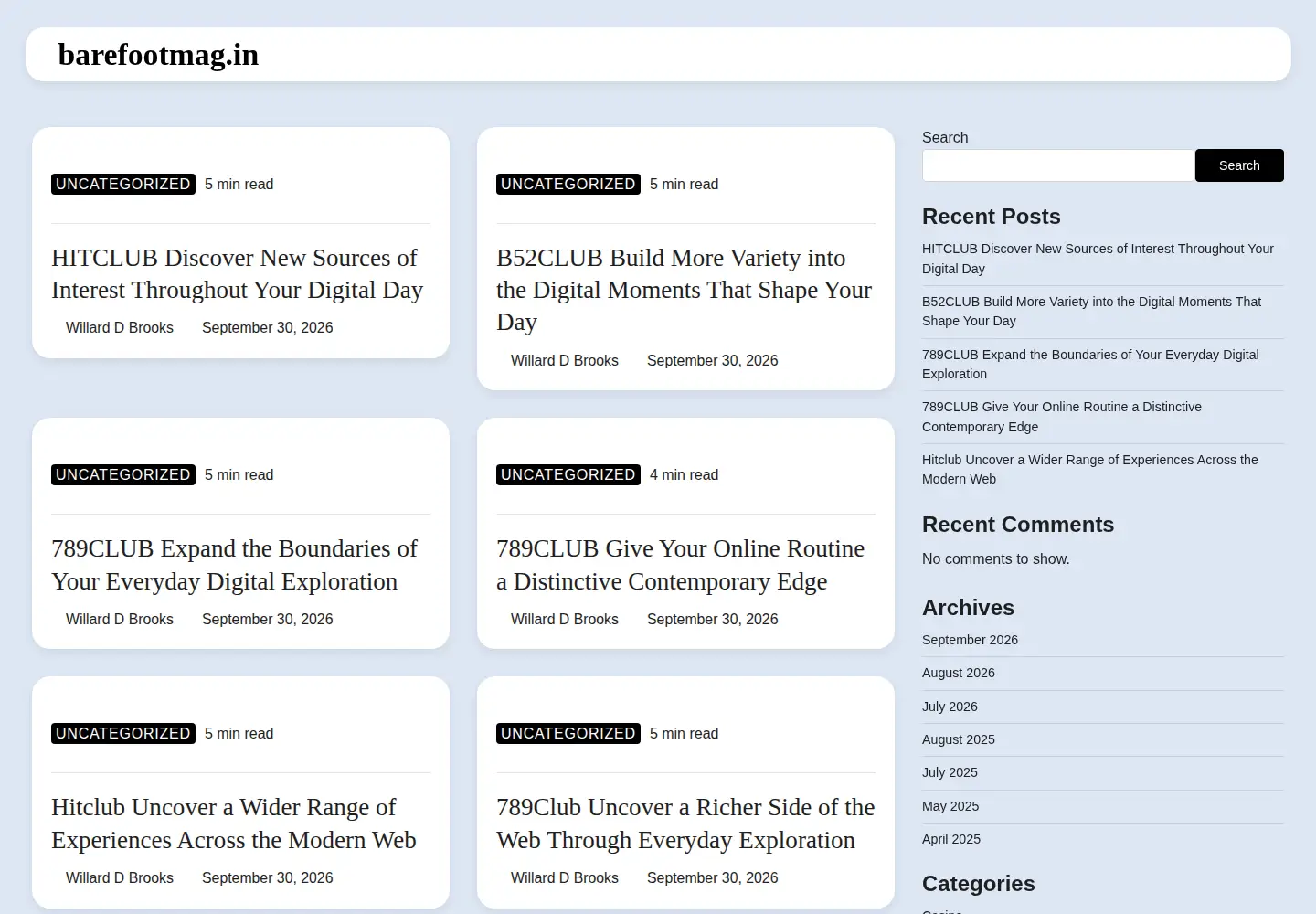Image resolution: width=1316 pixels, height=914 pixels.
Task: Click the black Search button
Action: tap(1239, 165)
